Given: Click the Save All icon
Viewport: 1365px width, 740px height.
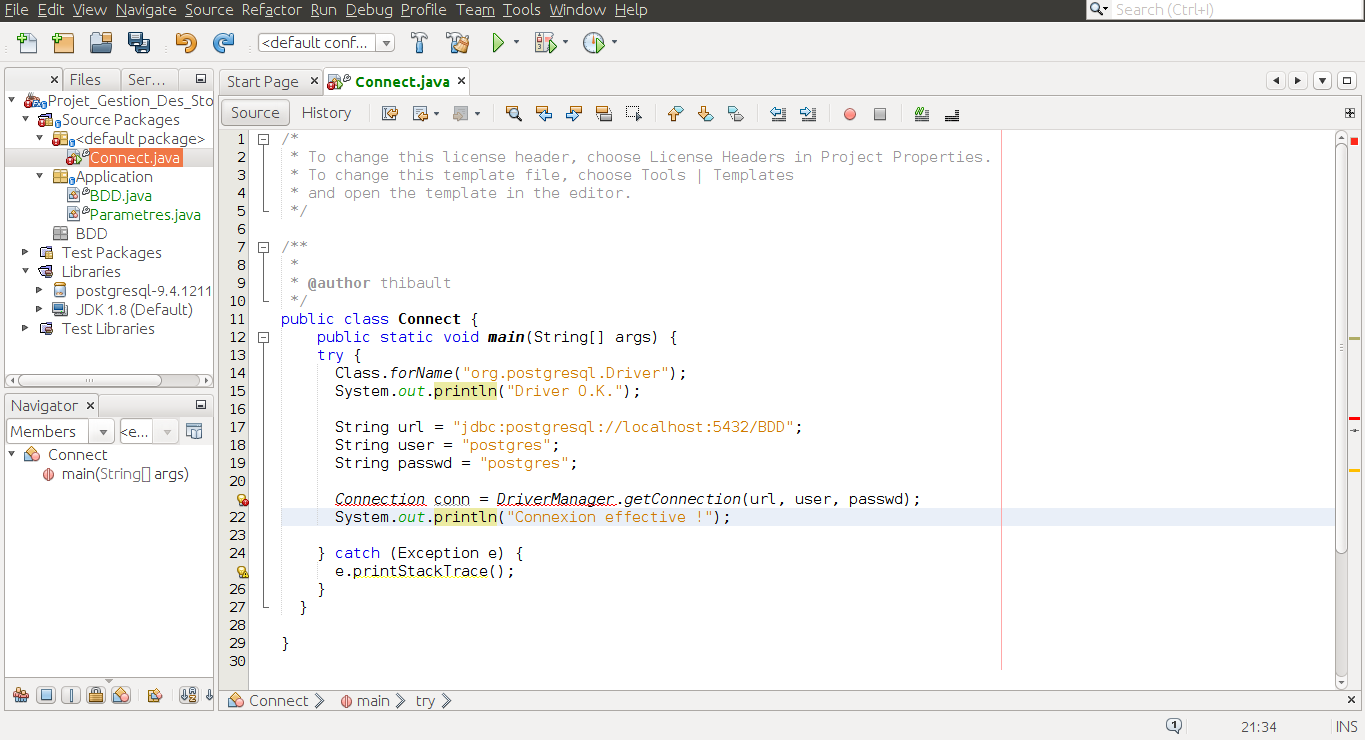Looking at the screenshot, I should [139, 42].
